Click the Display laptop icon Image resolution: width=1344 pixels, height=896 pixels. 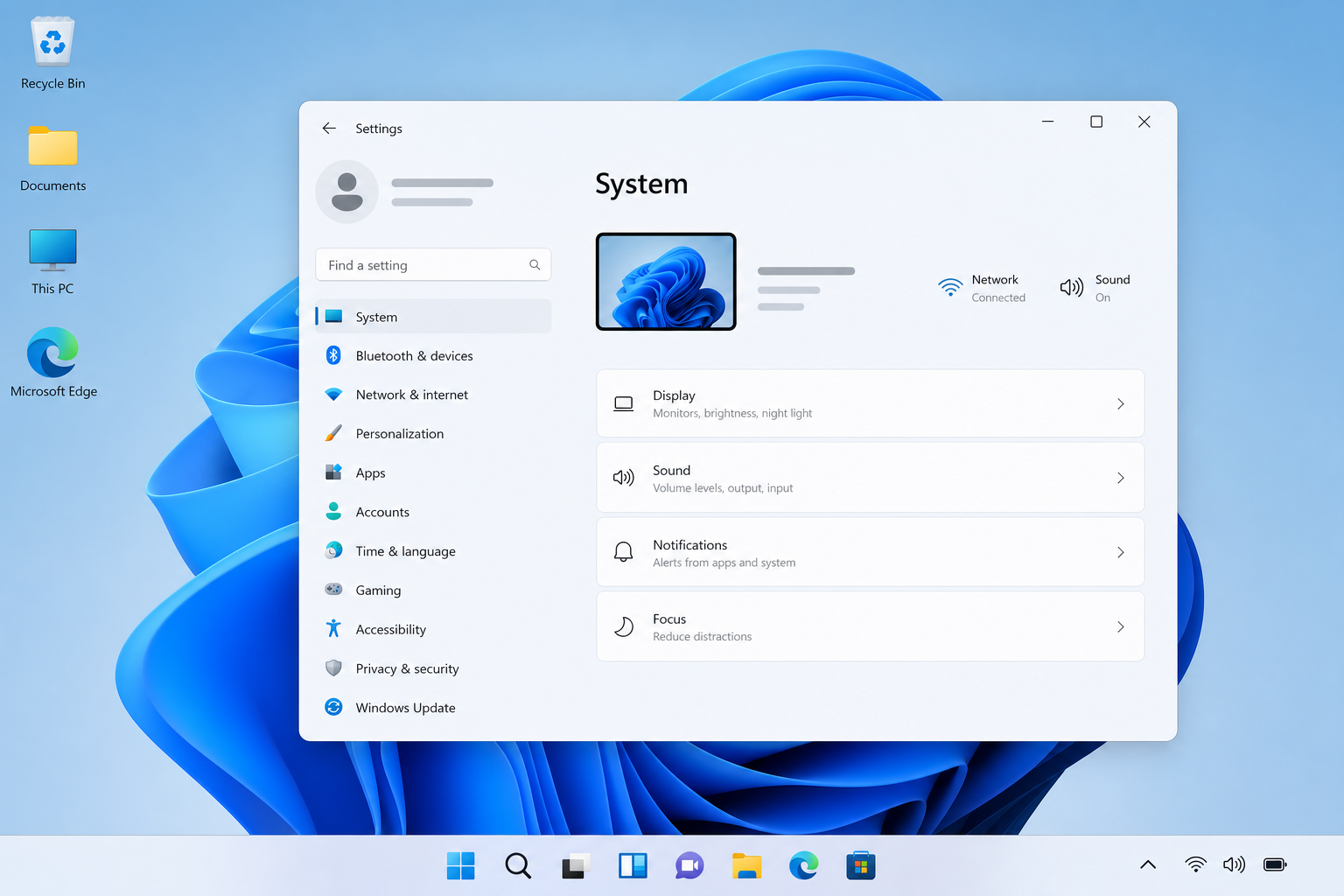pyautogui.click(x=623, y=403)
